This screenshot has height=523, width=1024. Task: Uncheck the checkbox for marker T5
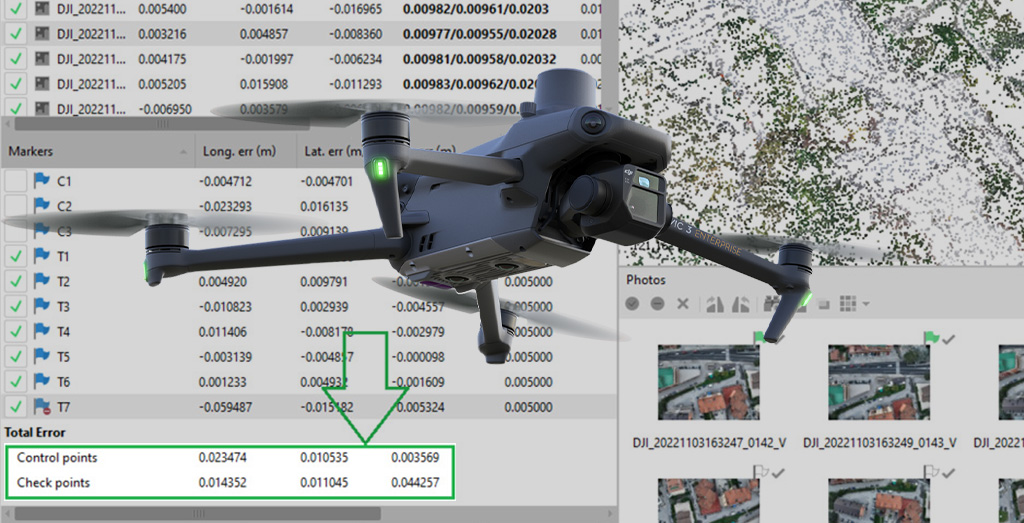point(16,357)
